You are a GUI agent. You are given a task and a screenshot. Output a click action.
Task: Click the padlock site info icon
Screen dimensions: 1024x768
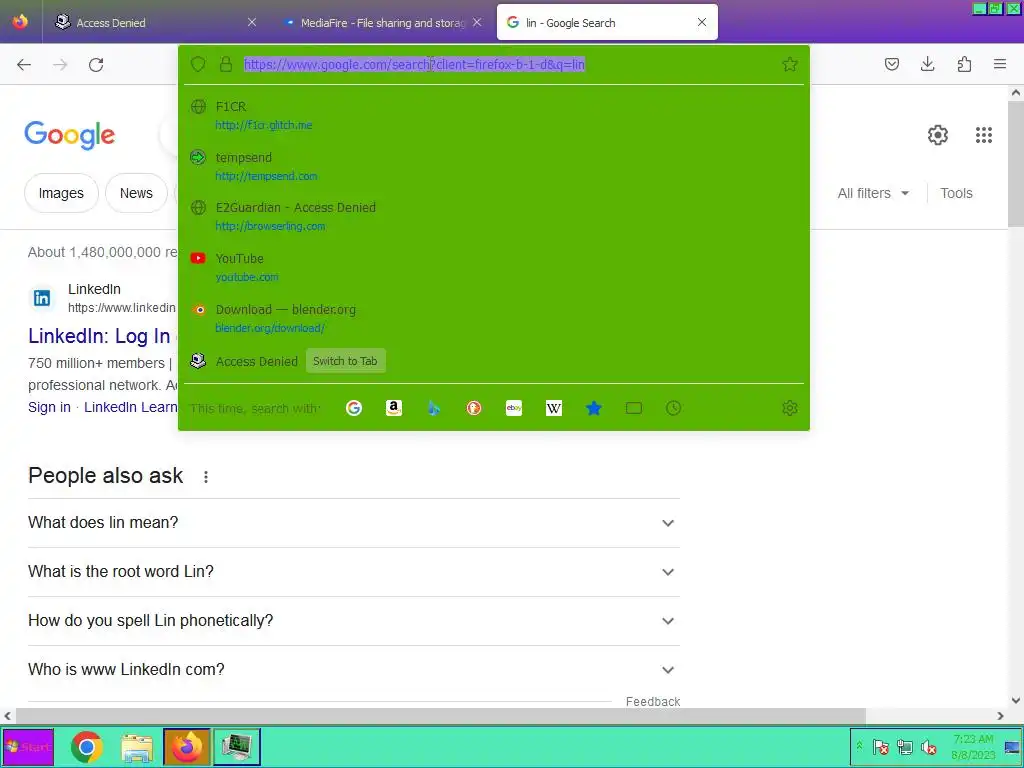225,64
